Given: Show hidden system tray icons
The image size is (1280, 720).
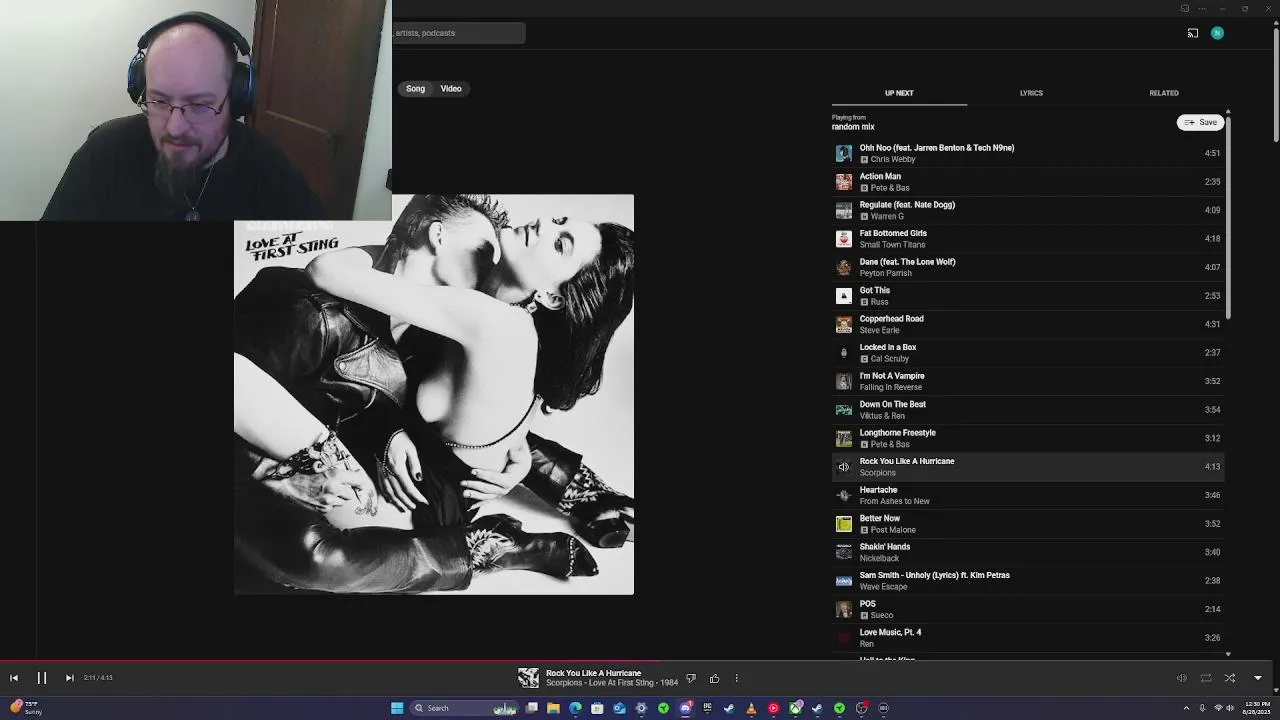Looking at the screenshot, I should [x=1187, y=708].
